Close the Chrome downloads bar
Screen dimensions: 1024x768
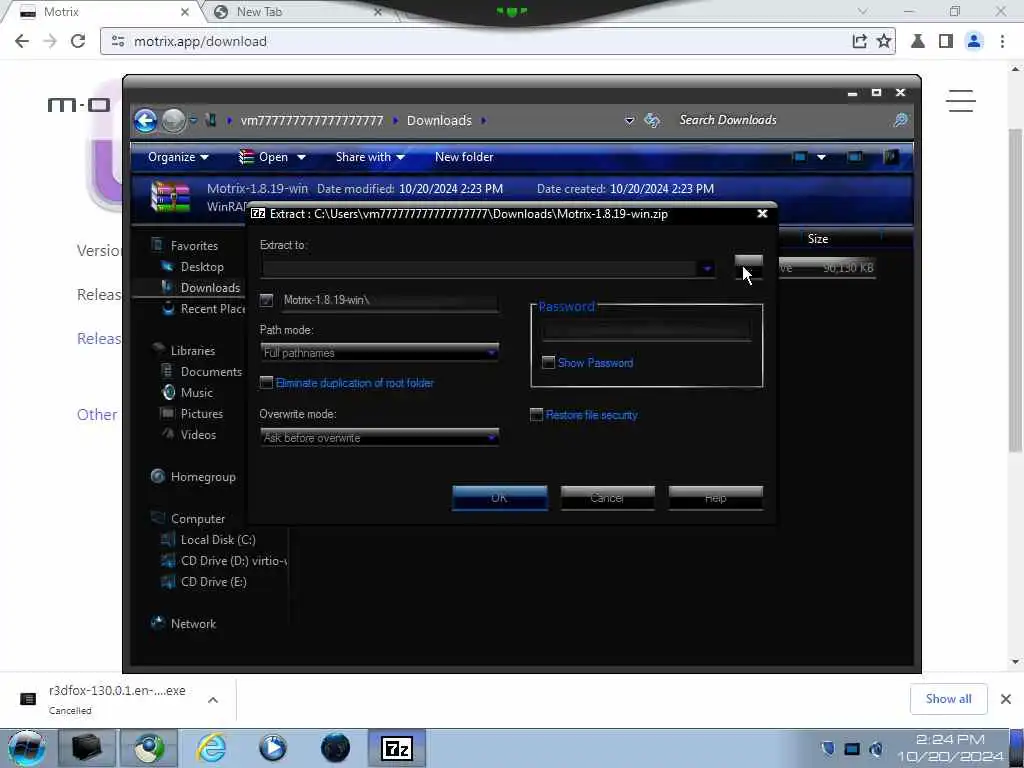[1006, 699]
